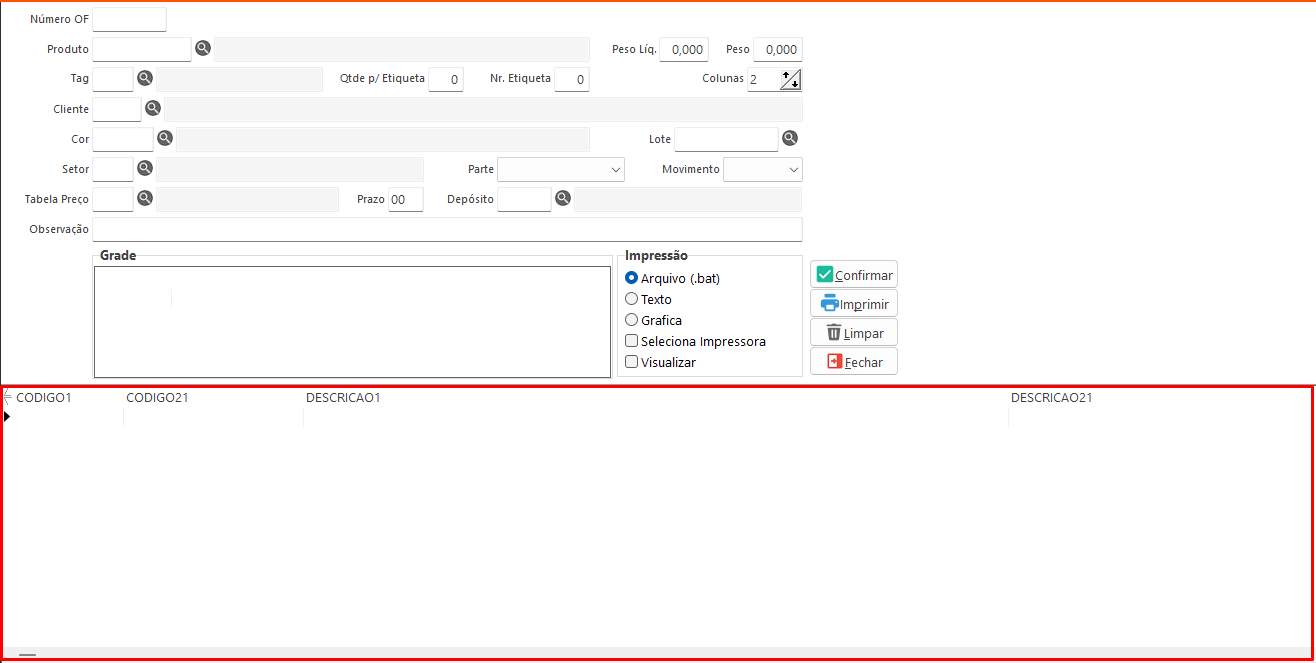
Task: Click the Lote search magnifier icon
Action: [x=790, y=138]
